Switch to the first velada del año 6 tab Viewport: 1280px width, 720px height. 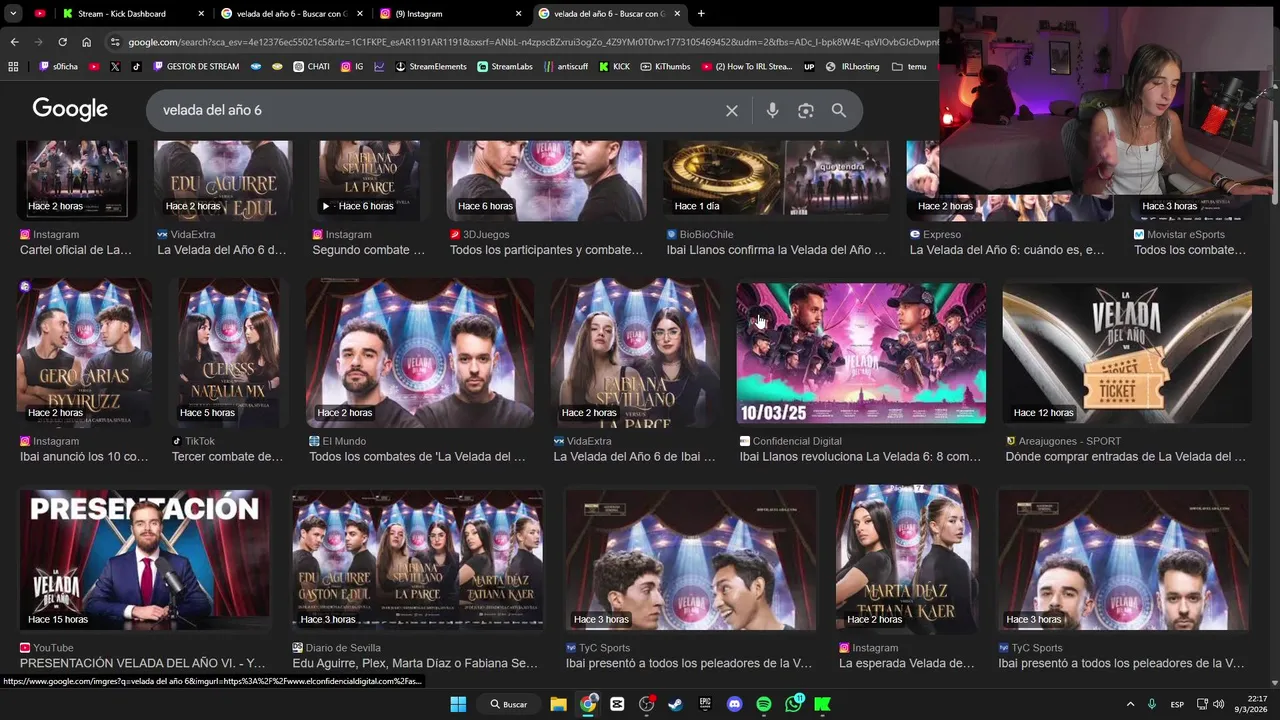tap(292, 14)
